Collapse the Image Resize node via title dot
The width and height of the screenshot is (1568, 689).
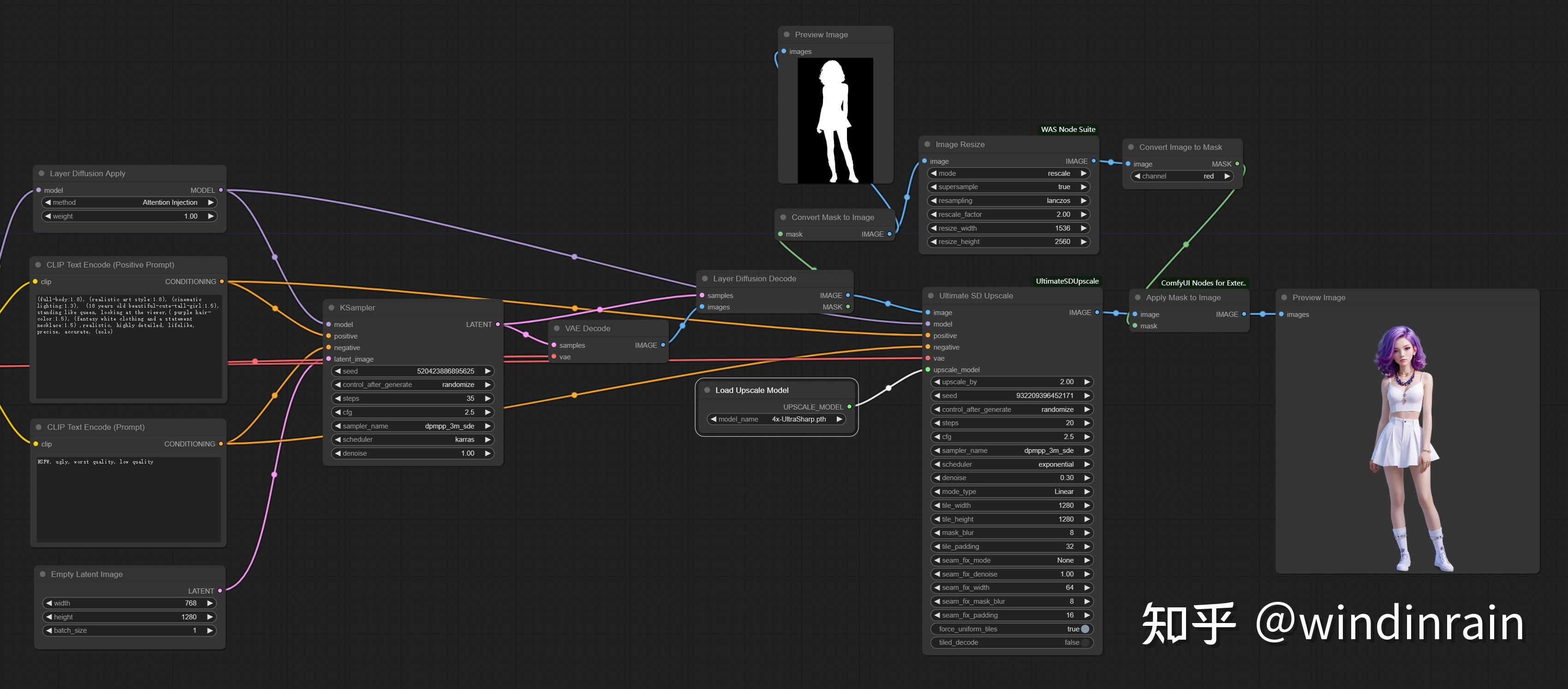927,144
